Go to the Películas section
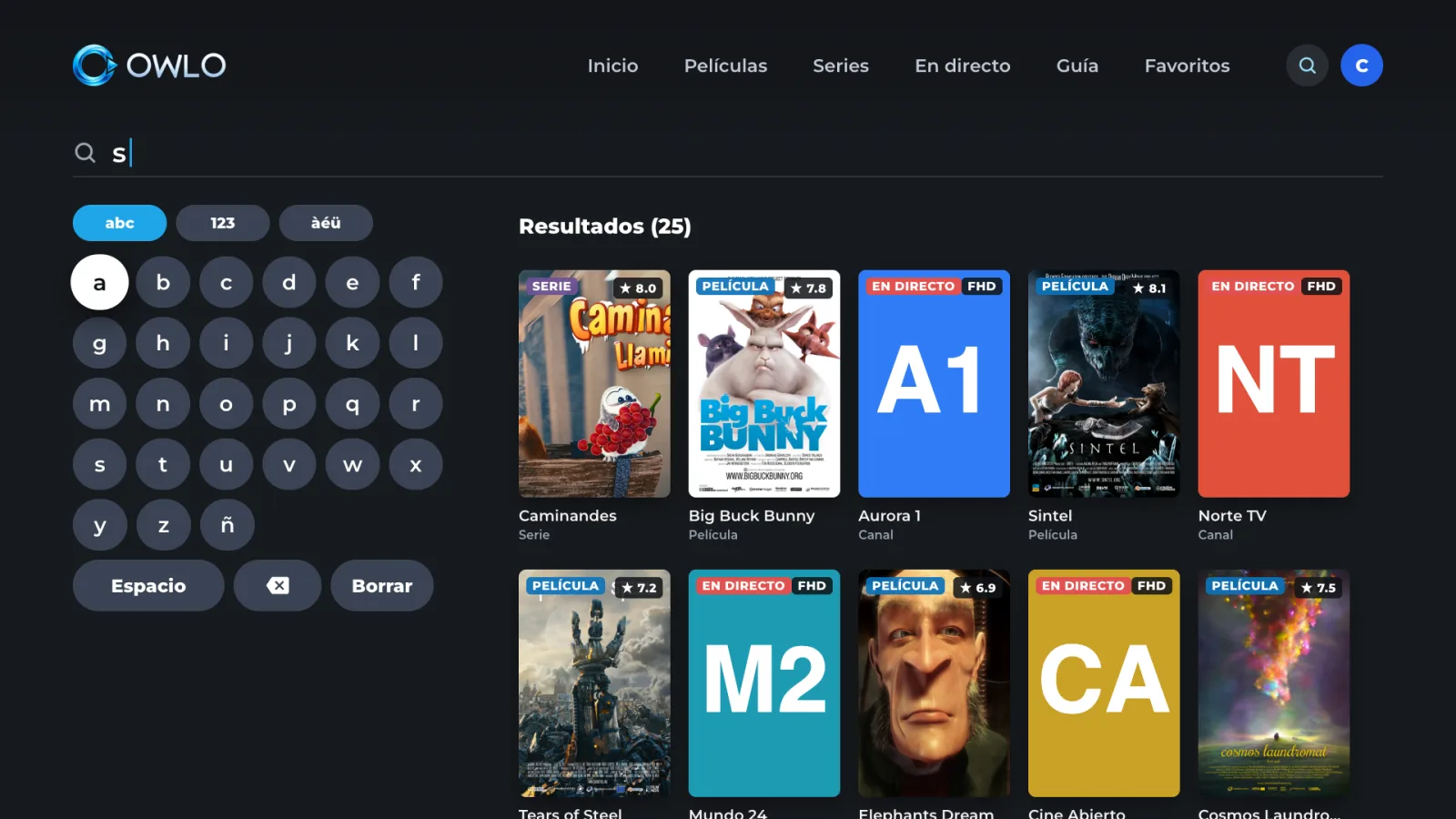The height and width of the screenshot is (819, 1456). coord(725,66)
